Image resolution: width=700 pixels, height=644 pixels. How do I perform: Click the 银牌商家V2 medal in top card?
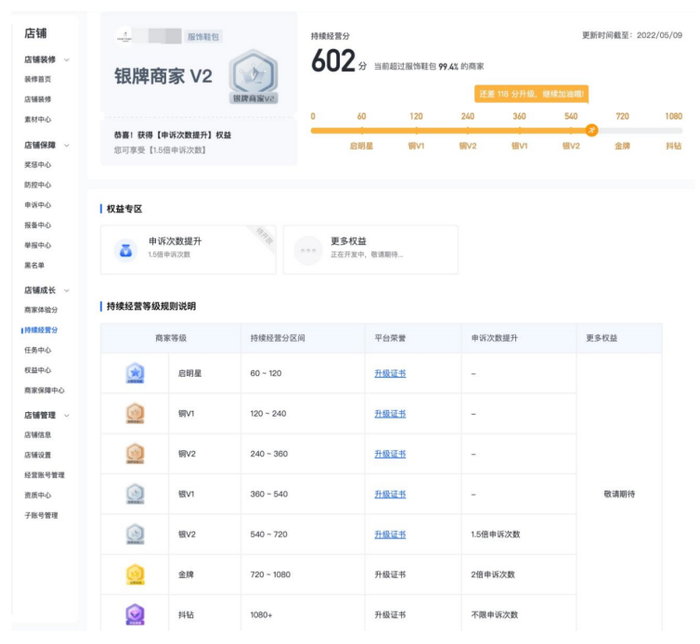(x=254, y=78)
